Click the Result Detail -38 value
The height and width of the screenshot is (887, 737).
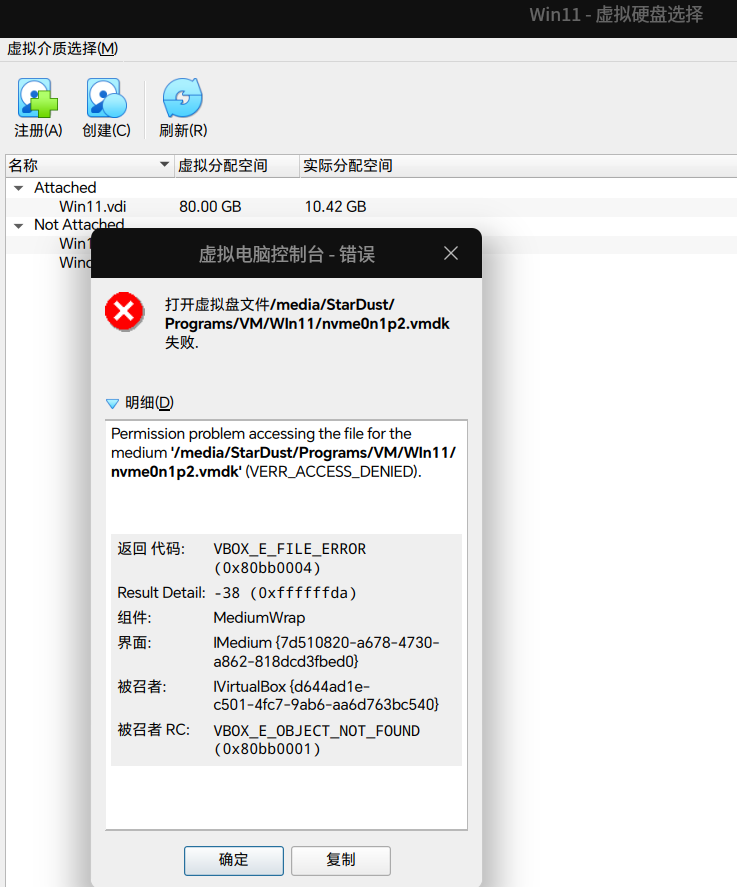(285, 593)
